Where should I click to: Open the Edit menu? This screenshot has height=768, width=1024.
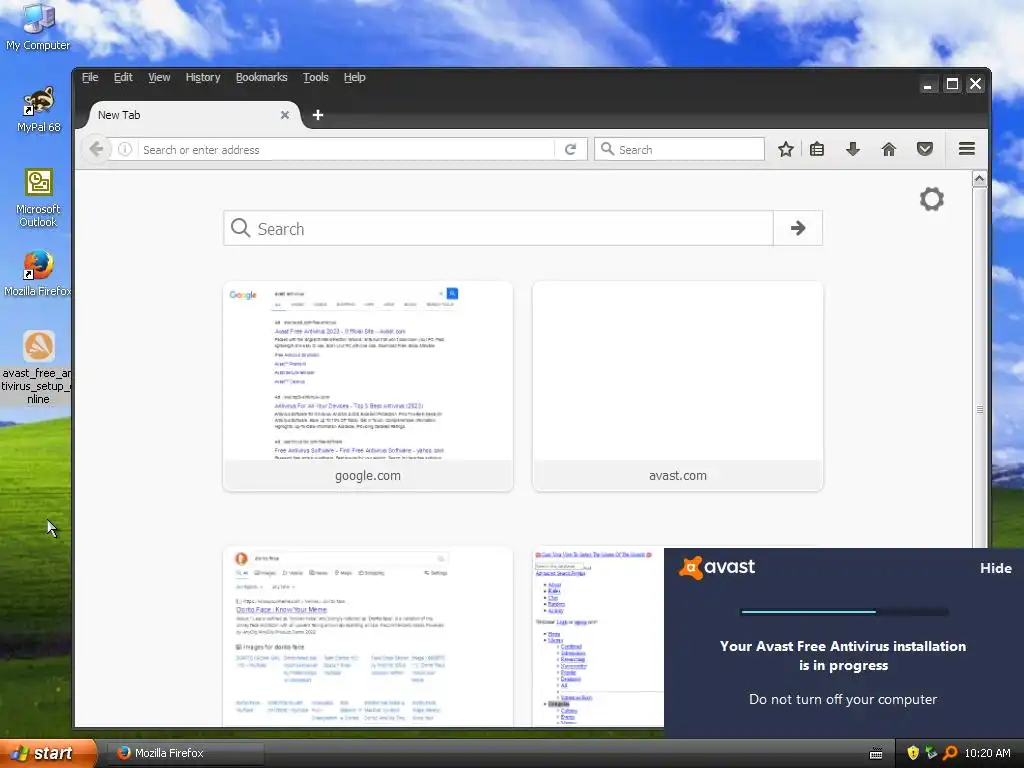pos(123,77)
